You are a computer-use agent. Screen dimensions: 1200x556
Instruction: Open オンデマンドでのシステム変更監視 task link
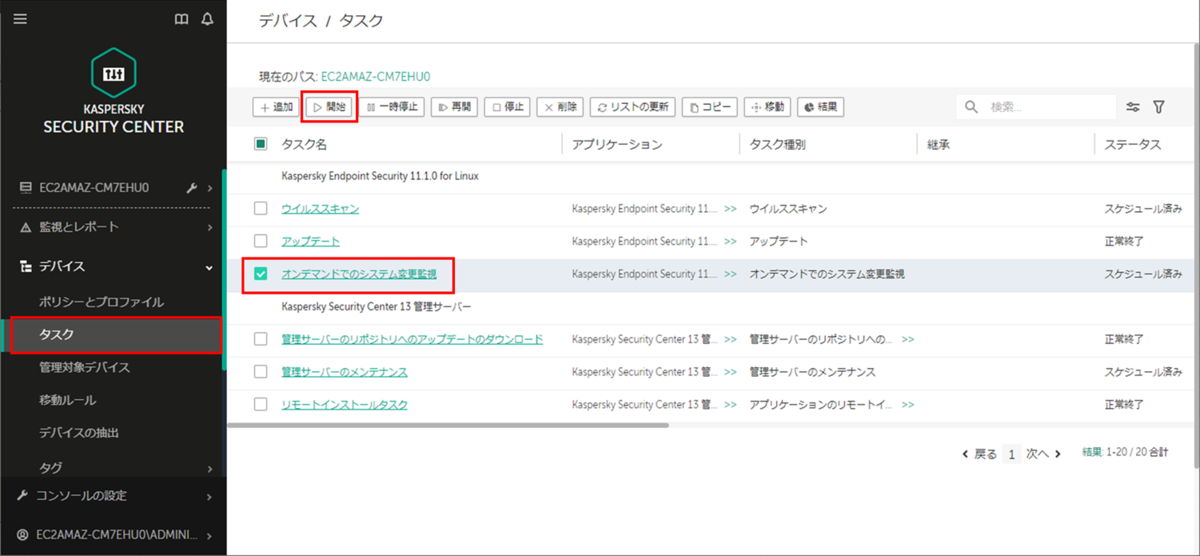pos(359,274)
